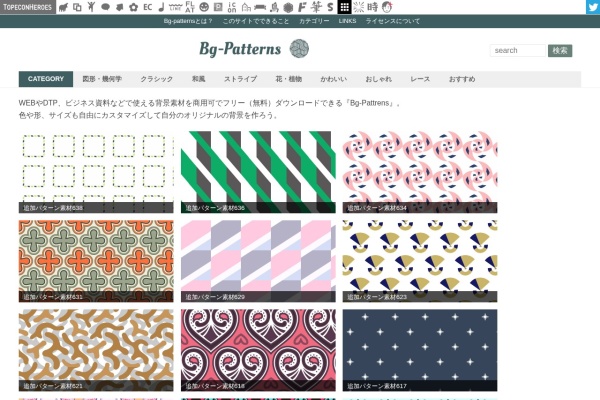Image resolution: width=600 pixels, height=400 pixels.
Task: Open the EC icon site
Action: click(148, 7)
